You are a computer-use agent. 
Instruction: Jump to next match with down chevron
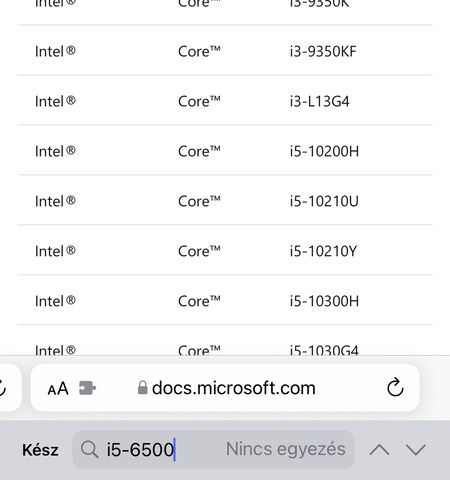pyautogui.click(x=416, y=450)
